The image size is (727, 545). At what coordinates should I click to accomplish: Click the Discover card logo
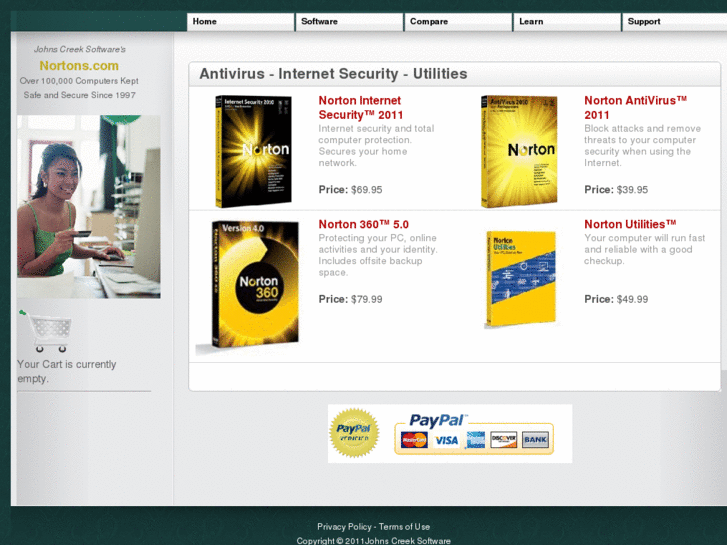(504, 440)
